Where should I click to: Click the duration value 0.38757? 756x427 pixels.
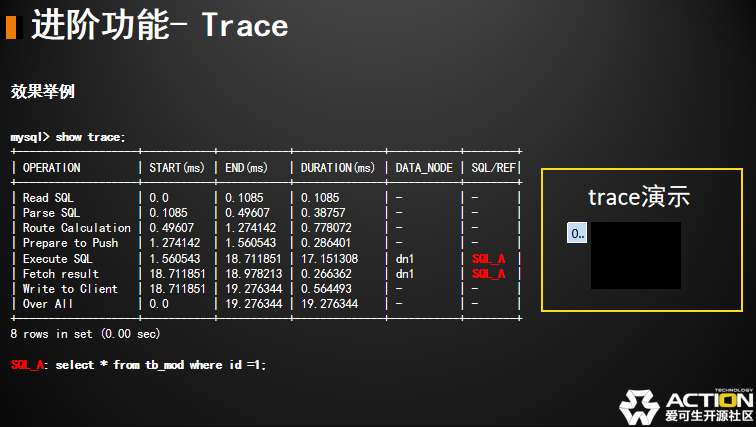pos(323,213)
